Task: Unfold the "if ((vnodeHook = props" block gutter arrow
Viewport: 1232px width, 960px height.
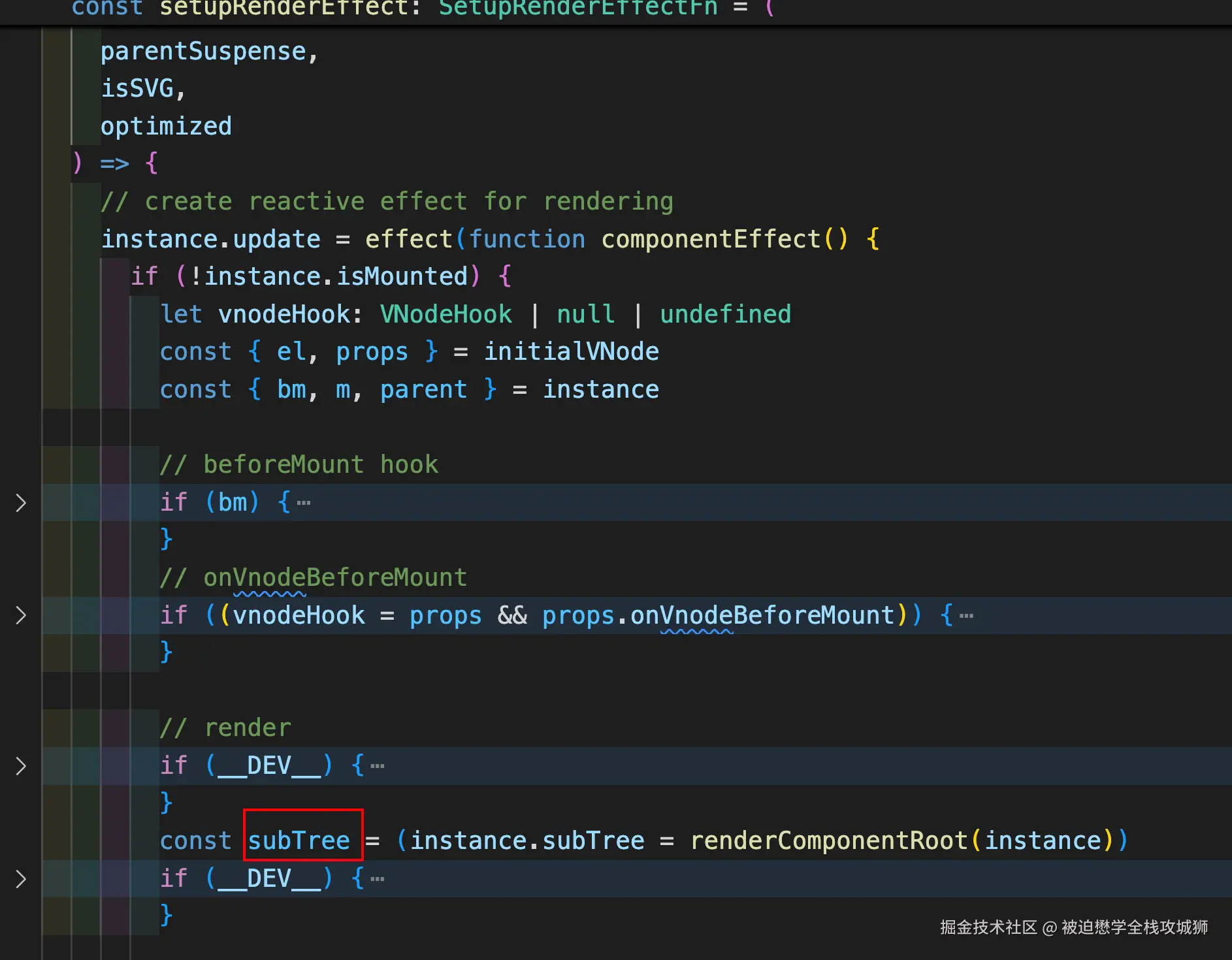Action: coord(21,615)
